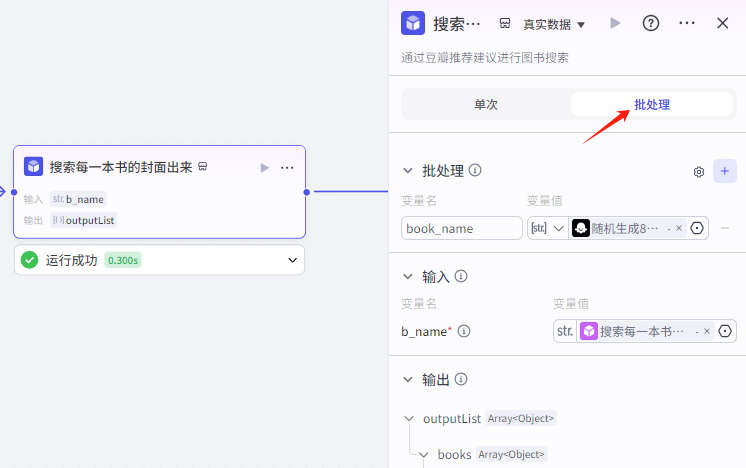Collapse the 输出 section
746x468 pixels.
(408, 380)
